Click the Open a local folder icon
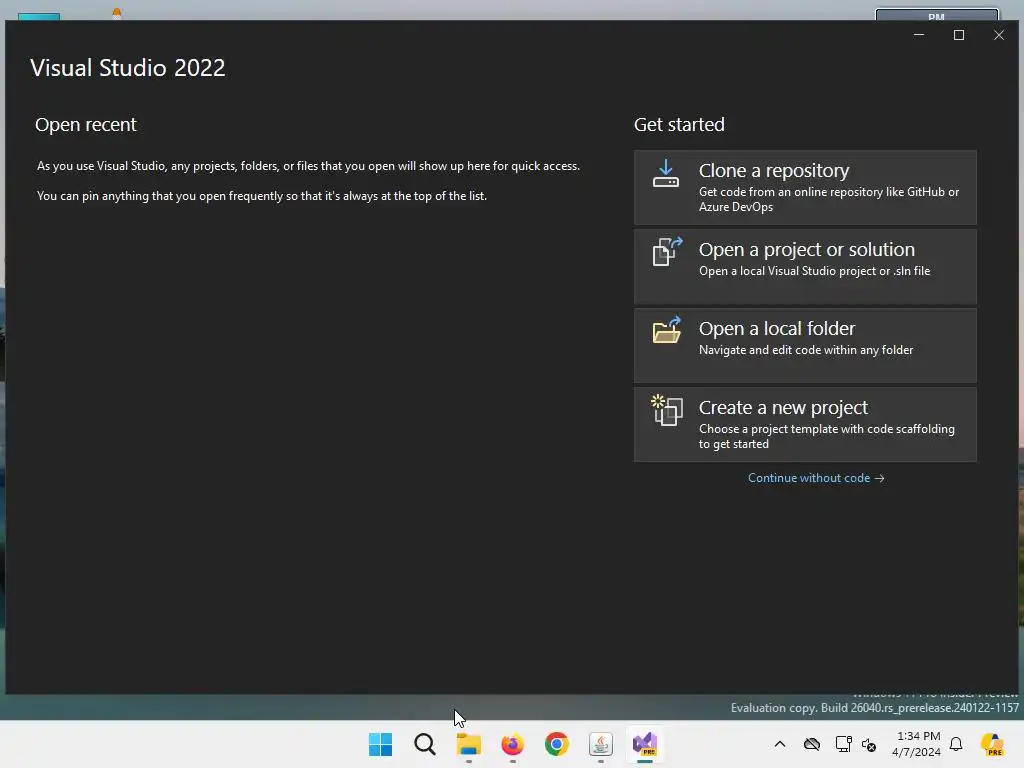 pos(667,330)
